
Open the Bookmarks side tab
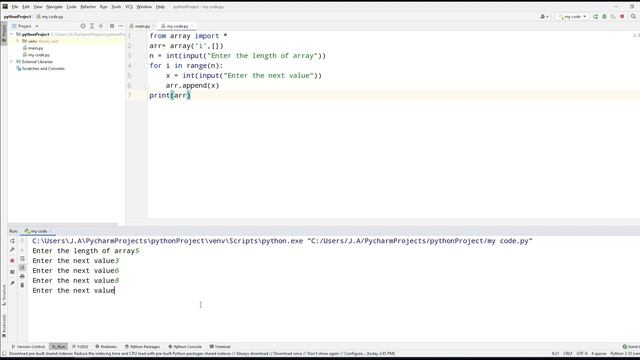[4, 326]
